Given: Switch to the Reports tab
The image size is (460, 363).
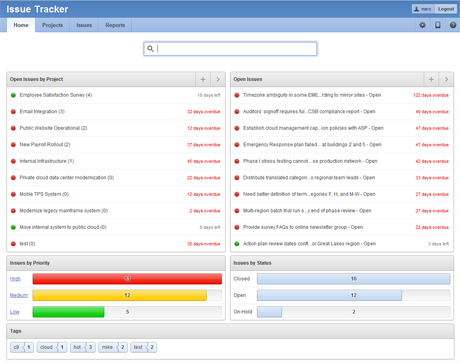Looking at the screenshot, I should (x=115, y=25).
